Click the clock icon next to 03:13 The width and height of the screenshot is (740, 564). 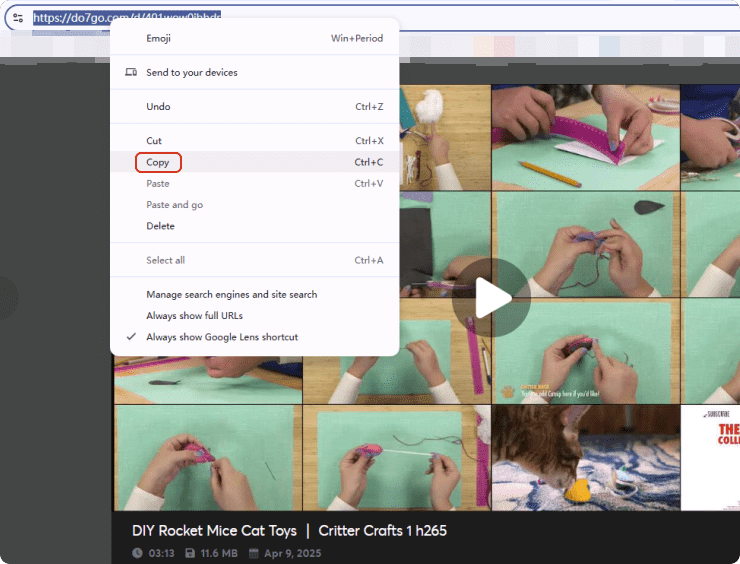[x=137, y=553]
